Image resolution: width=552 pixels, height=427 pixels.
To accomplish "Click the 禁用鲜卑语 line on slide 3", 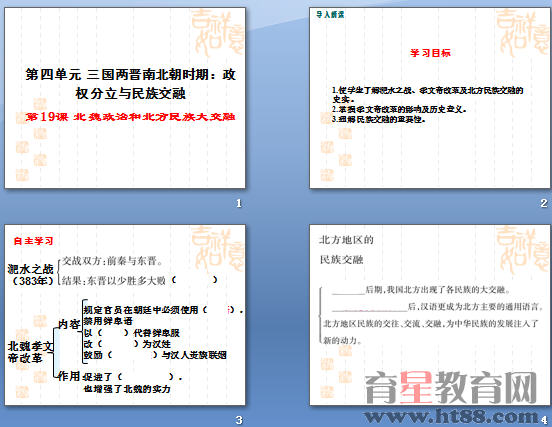I will 108,321.
